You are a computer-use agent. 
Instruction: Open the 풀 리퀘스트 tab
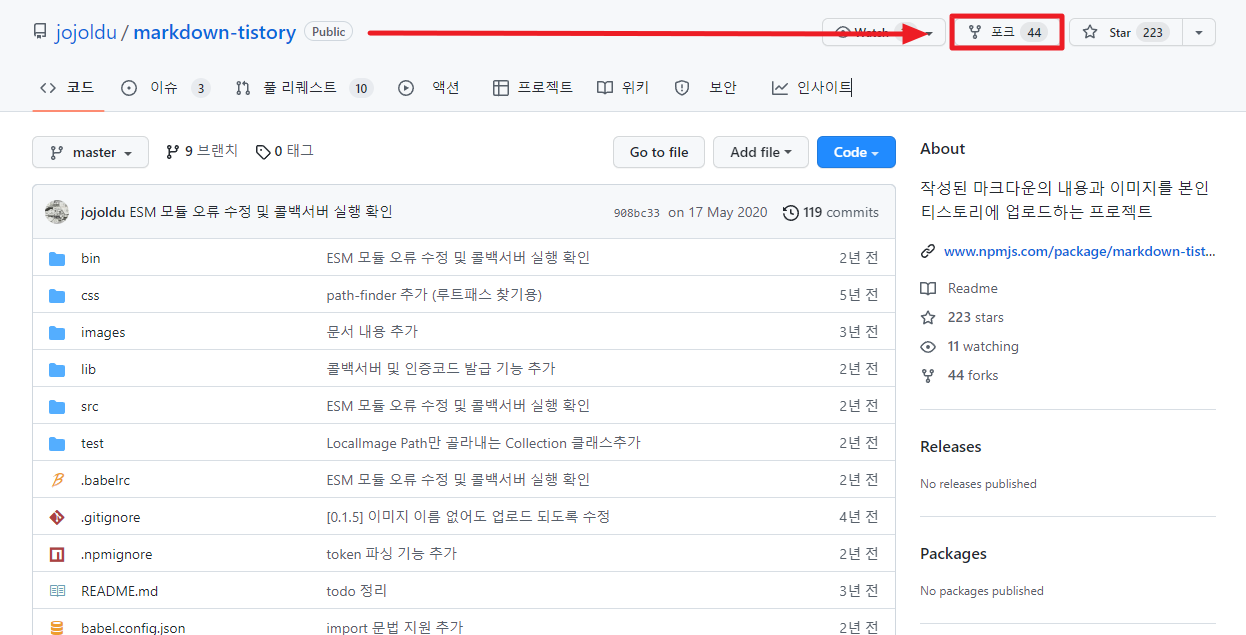[x=303, y=88]
